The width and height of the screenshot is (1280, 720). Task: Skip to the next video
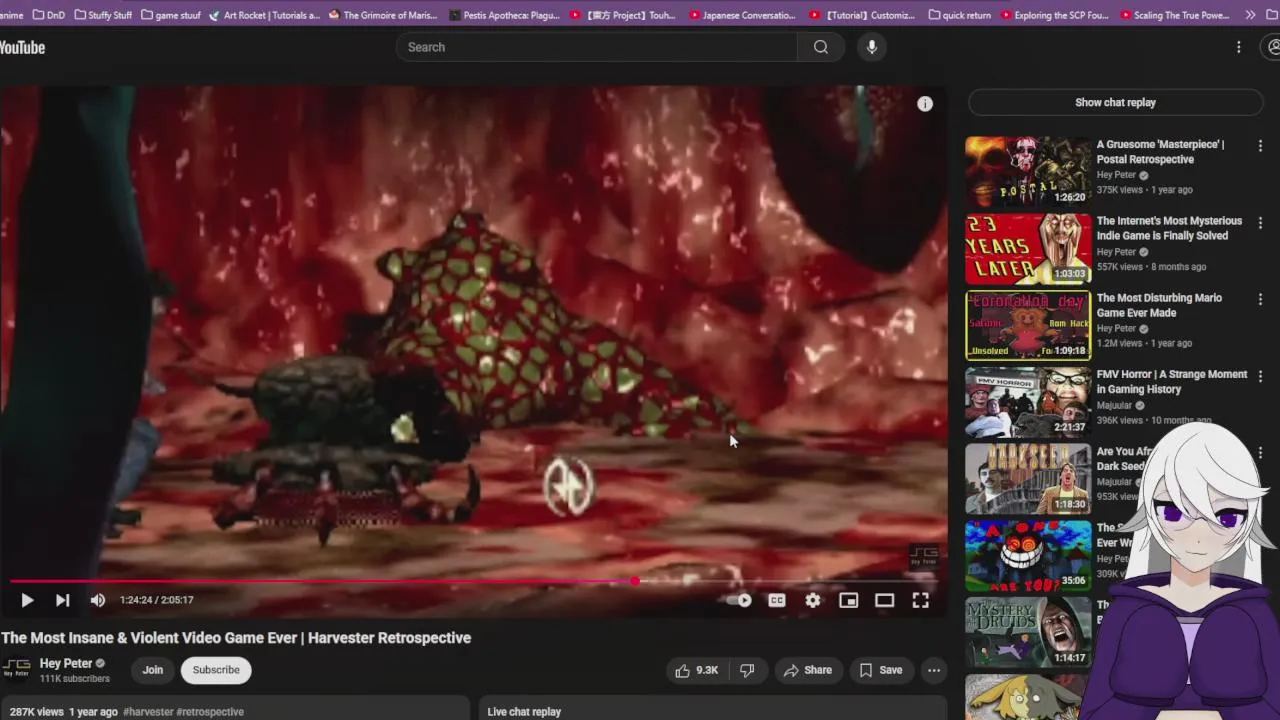(x=62, y=600)
